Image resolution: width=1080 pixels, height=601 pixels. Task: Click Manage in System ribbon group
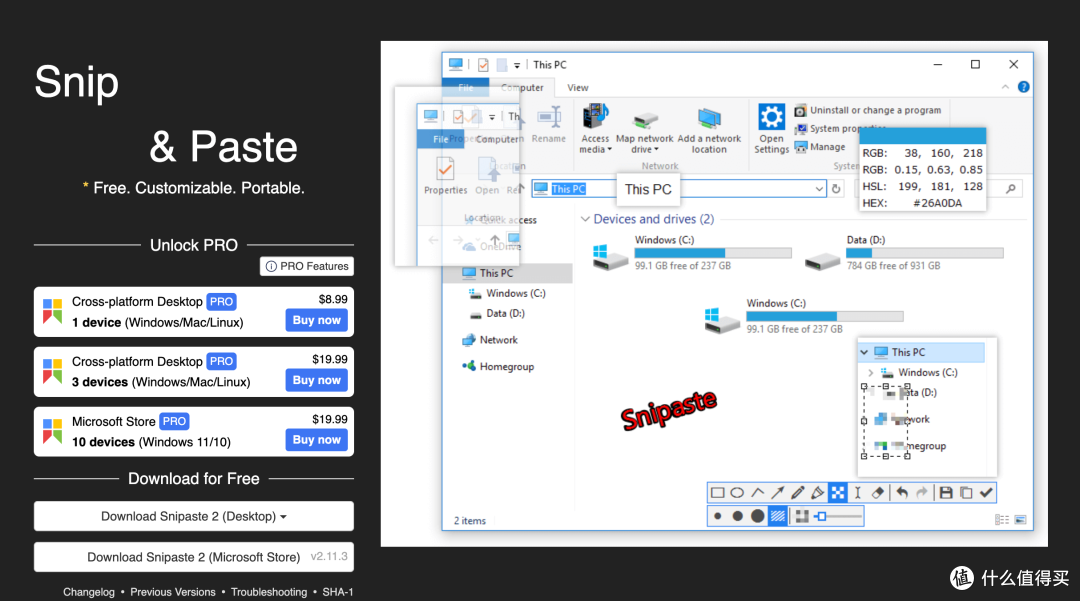click(820, 147)
